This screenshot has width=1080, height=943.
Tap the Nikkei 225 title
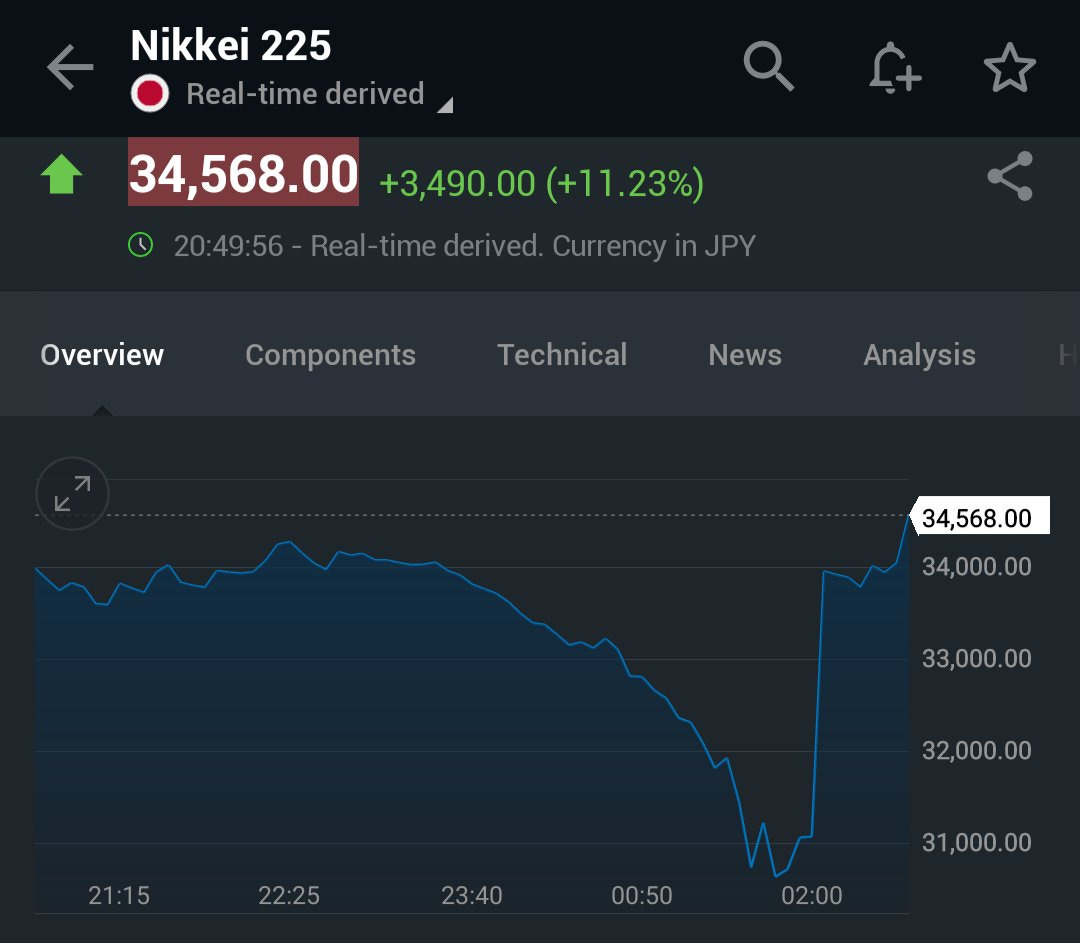click(x=231, y=45)
